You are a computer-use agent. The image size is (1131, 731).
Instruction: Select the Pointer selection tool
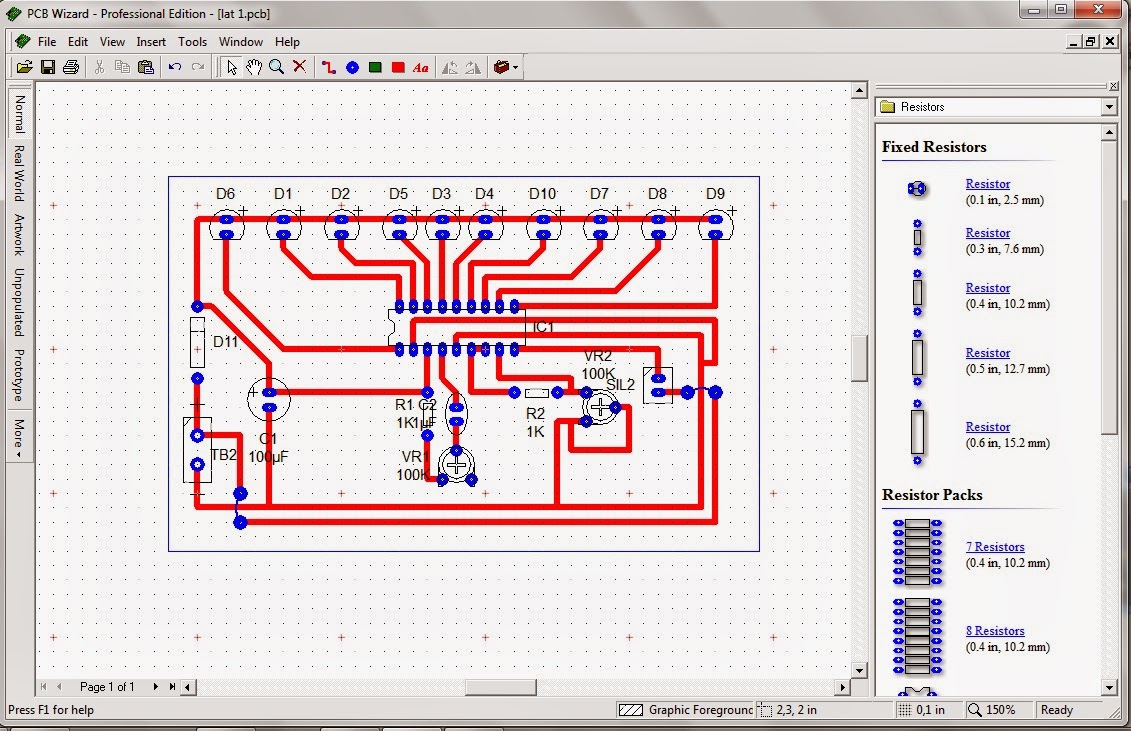pos(231,67)
